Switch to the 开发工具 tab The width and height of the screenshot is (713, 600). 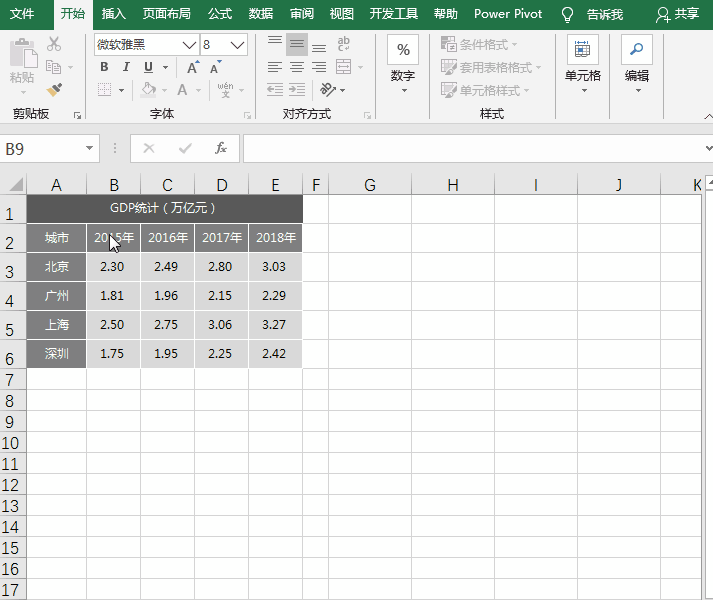pos(393,14)
